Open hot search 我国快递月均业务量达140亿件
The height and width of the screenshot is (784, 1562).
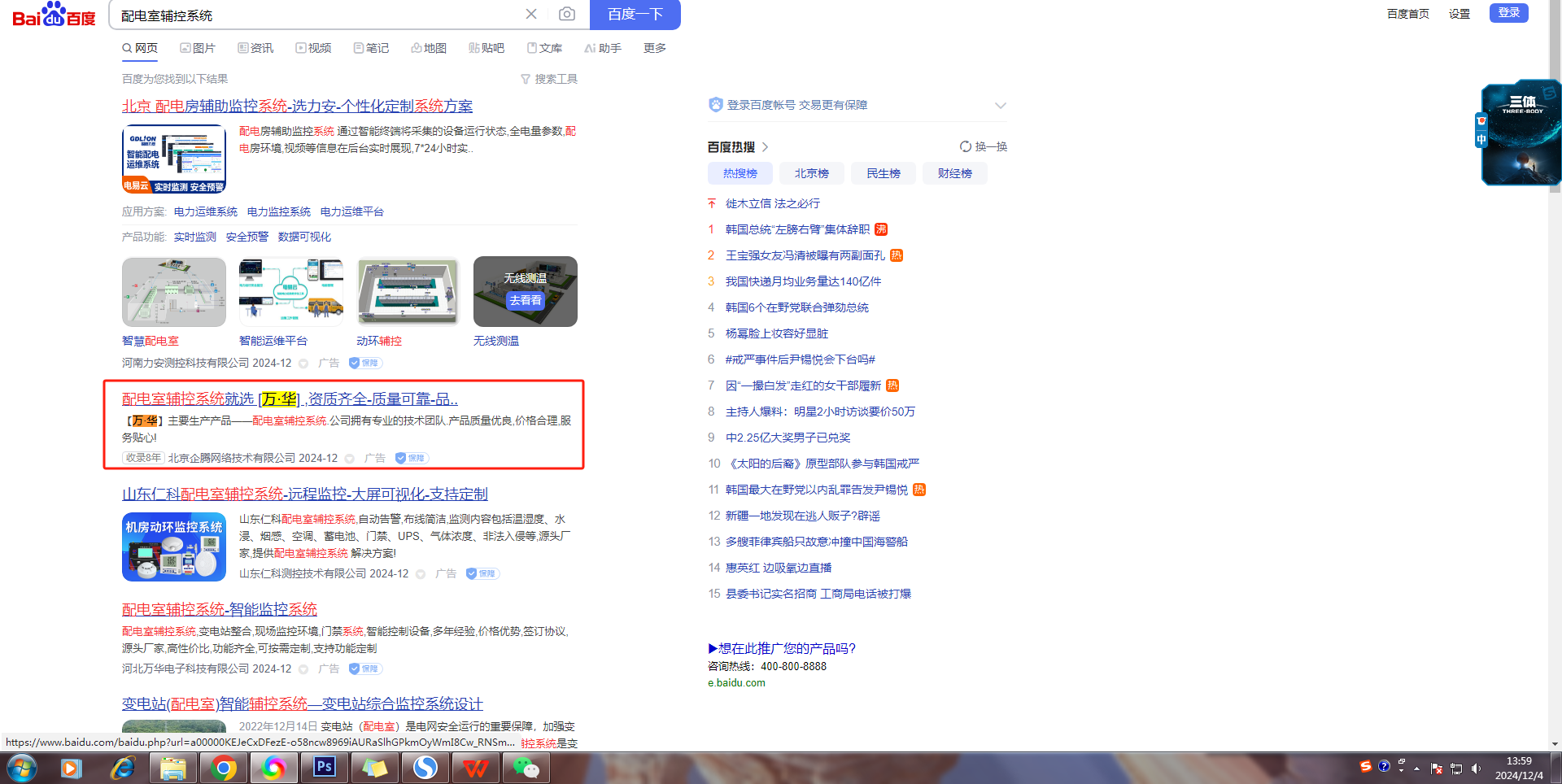tap(803, 281)
